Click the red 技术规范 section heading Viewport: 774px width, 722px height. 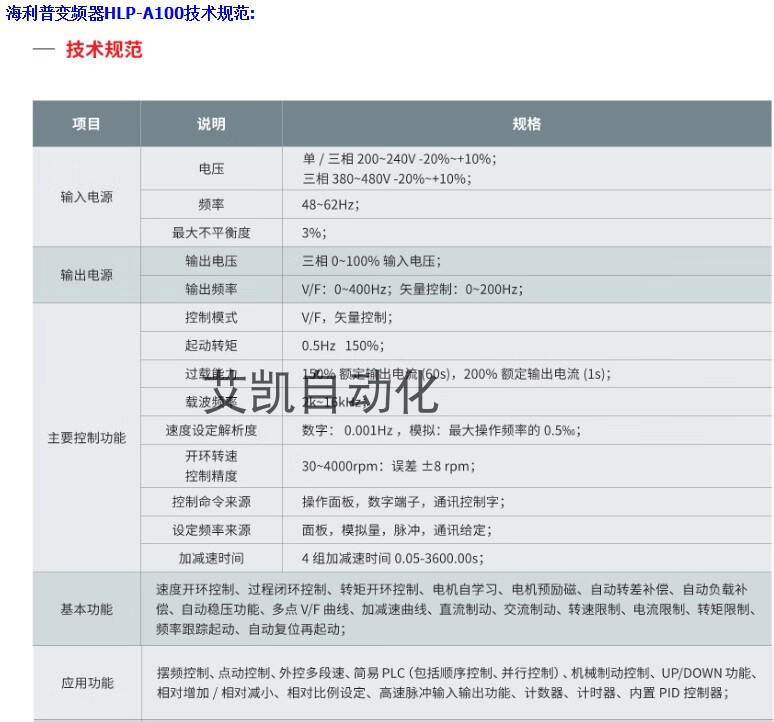click(x=104, y=50)
